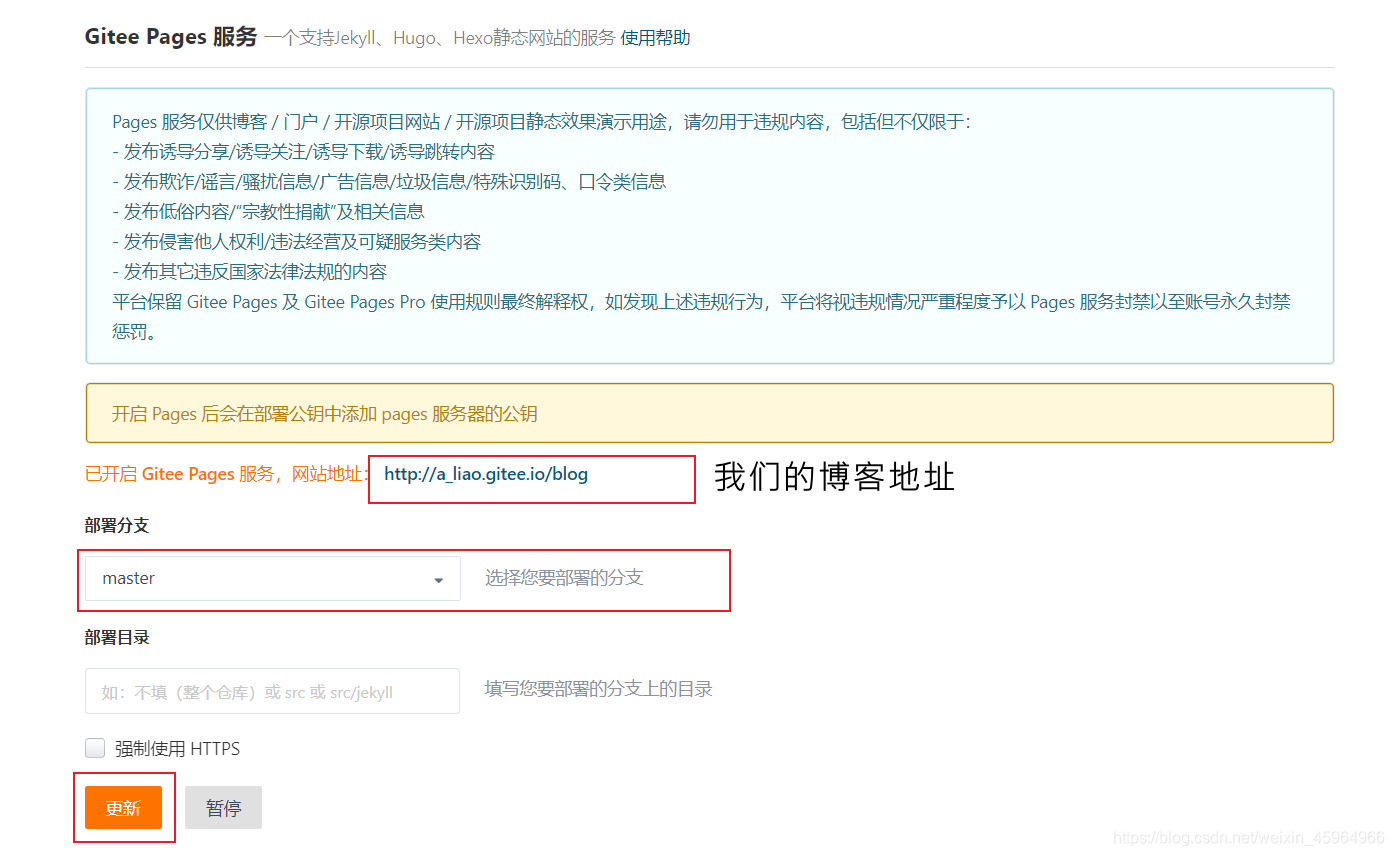The height and width of the screenshot is (856, 1394).
Task: Focus the 部署目录 directory input field
Action: [273, 691]
